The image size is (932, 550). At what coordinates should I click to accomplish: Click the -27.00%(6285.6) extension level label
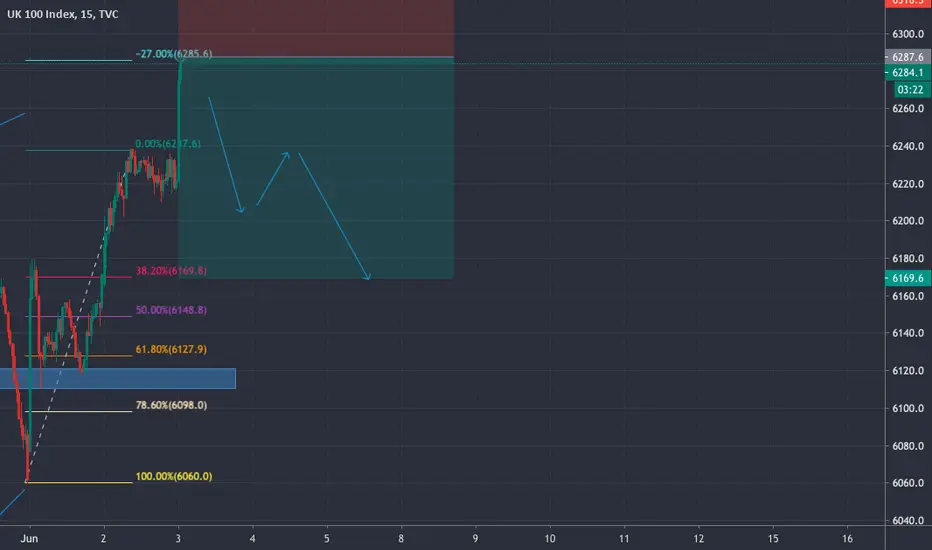tap(174, 54)
